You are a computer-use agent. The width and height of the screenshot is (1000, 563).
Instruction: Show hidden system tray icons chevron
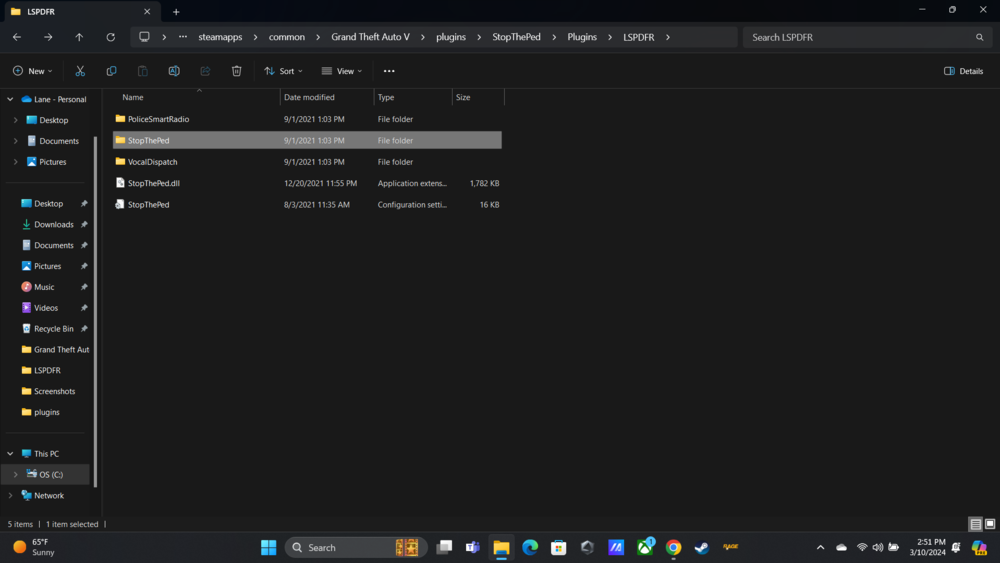[820, 547]
